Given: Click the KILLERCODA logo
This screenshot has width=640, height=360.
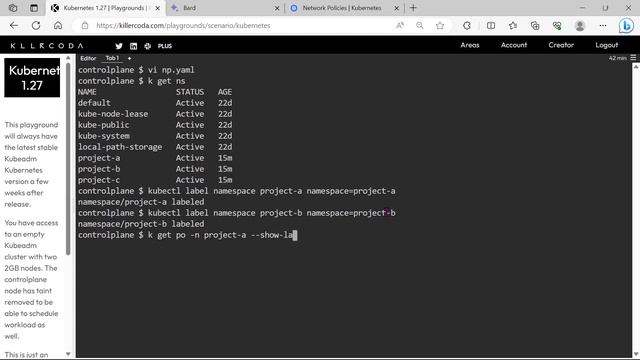Looking at the screenshot, I should (x=47, y=46).
